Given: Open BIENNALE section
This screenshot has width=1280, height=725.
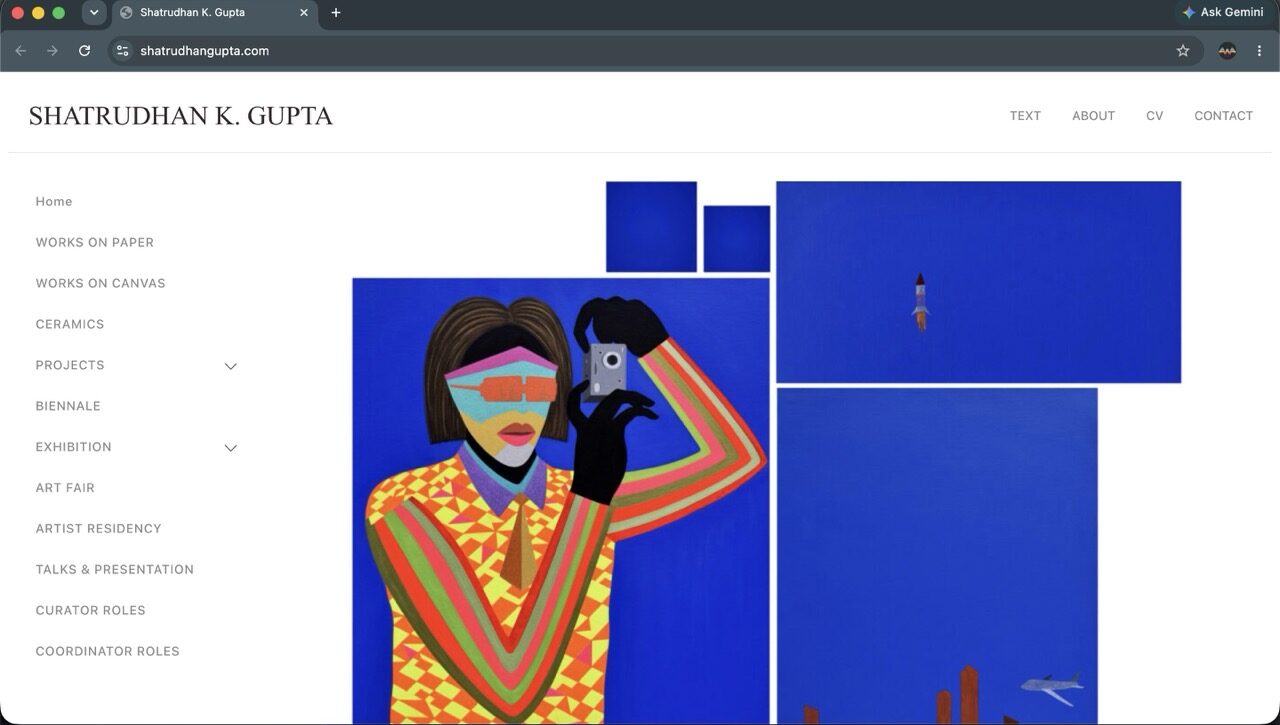Looking at the screenshot, I should tap(68, 407).
